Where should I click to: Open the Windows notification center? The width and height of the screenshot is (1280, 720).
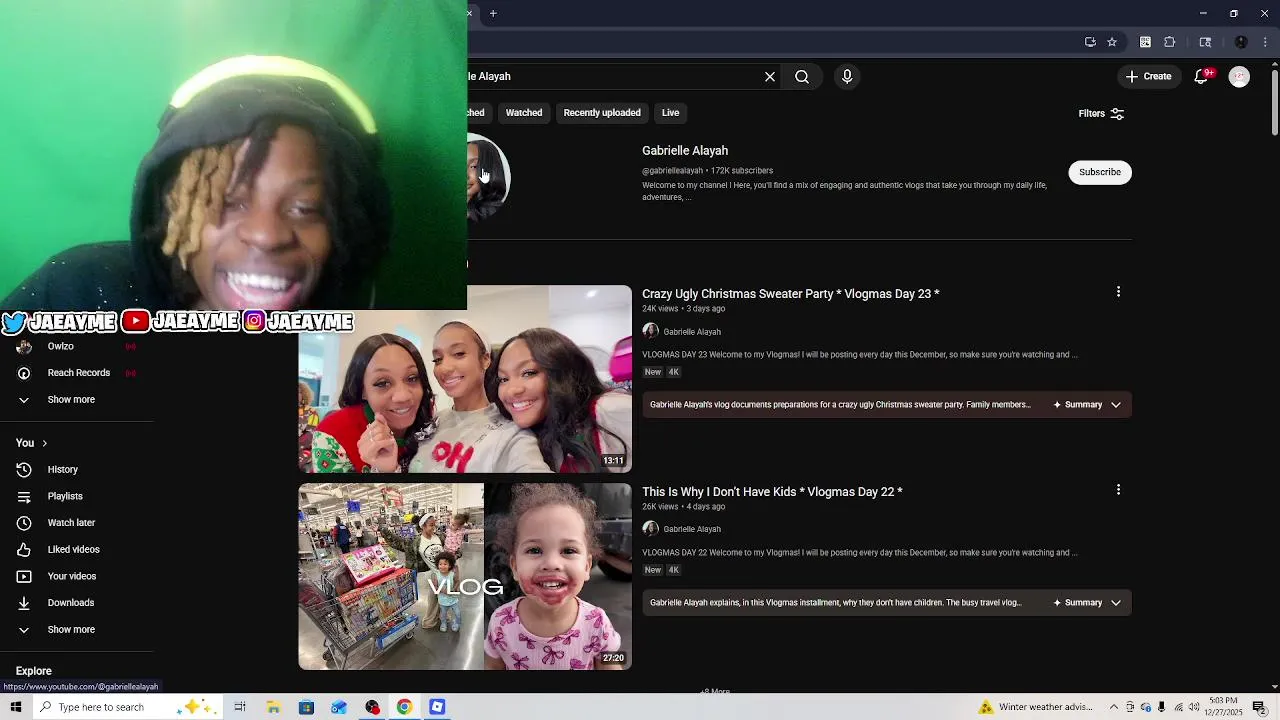[x=1260, y=707]
